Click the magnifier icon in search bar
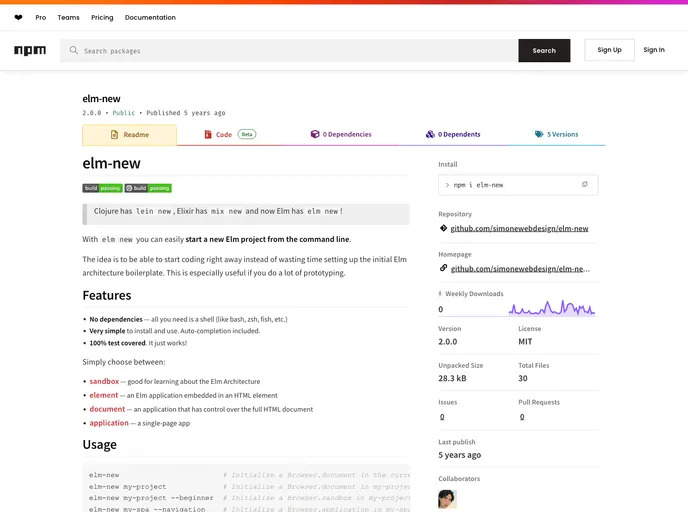Viewport: 688px width, 512px height. (74, 50)
